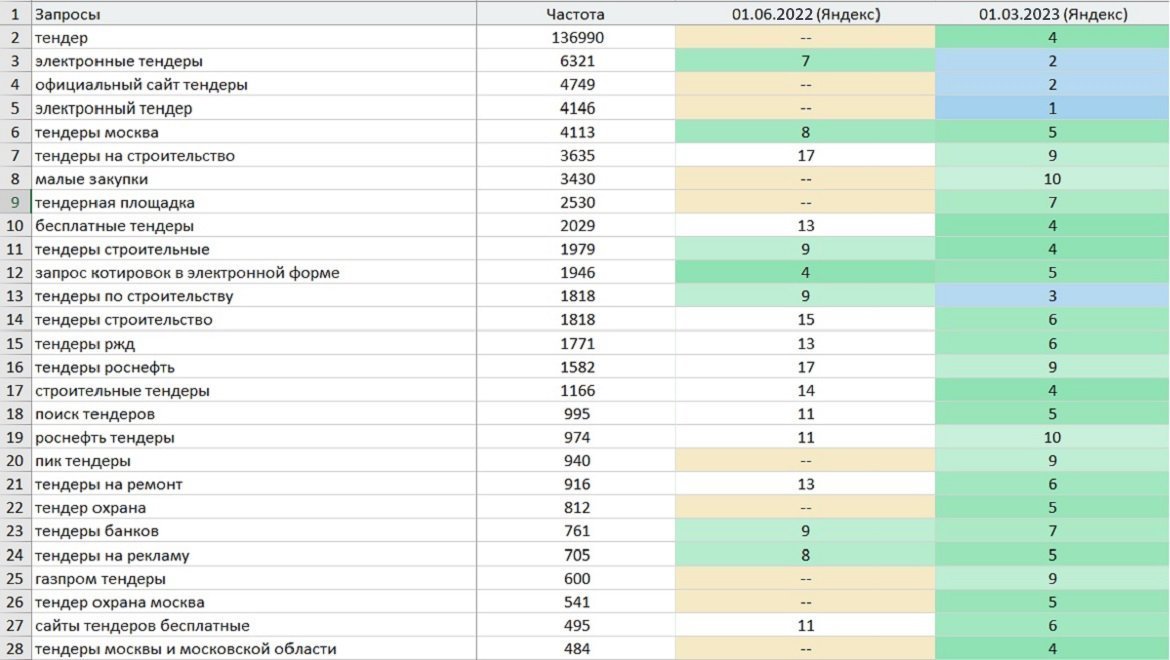Select cell 'тендеры на рекламу'

[254, 555]
